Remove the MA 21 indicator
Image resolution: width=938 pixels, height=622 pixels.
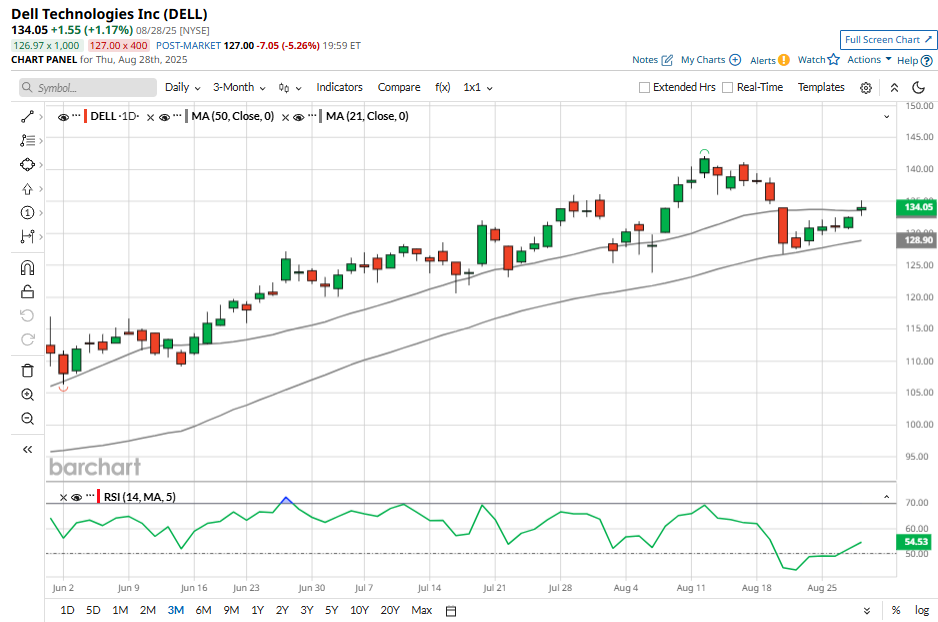tap(285, 118)
